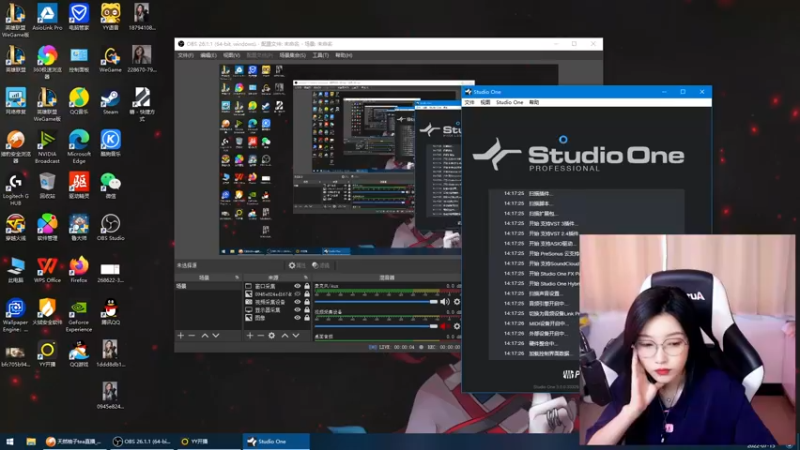The width and height of the screenshot is (800, 450).
Task: Open the 电脑管家 shield desktop icon
Action: coord(79,17)
